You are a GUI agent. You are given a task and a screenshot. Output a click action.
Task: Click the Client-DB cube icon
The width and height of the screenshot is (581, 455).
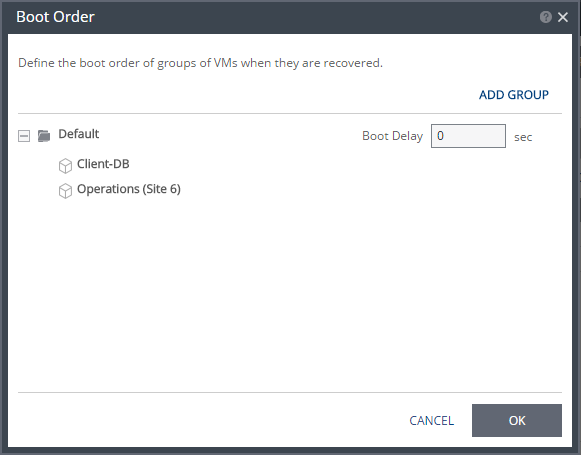point(65,166)
